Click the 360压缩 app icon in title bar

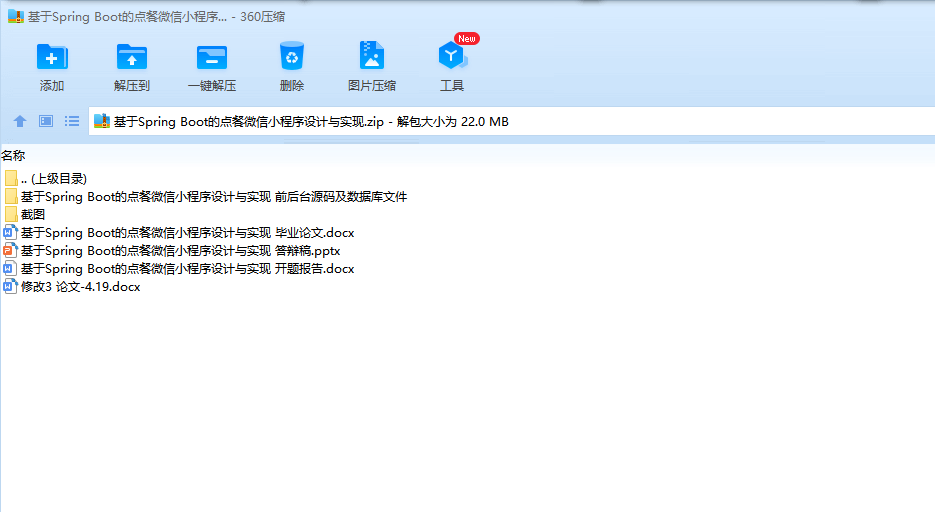tap(16, 17)
